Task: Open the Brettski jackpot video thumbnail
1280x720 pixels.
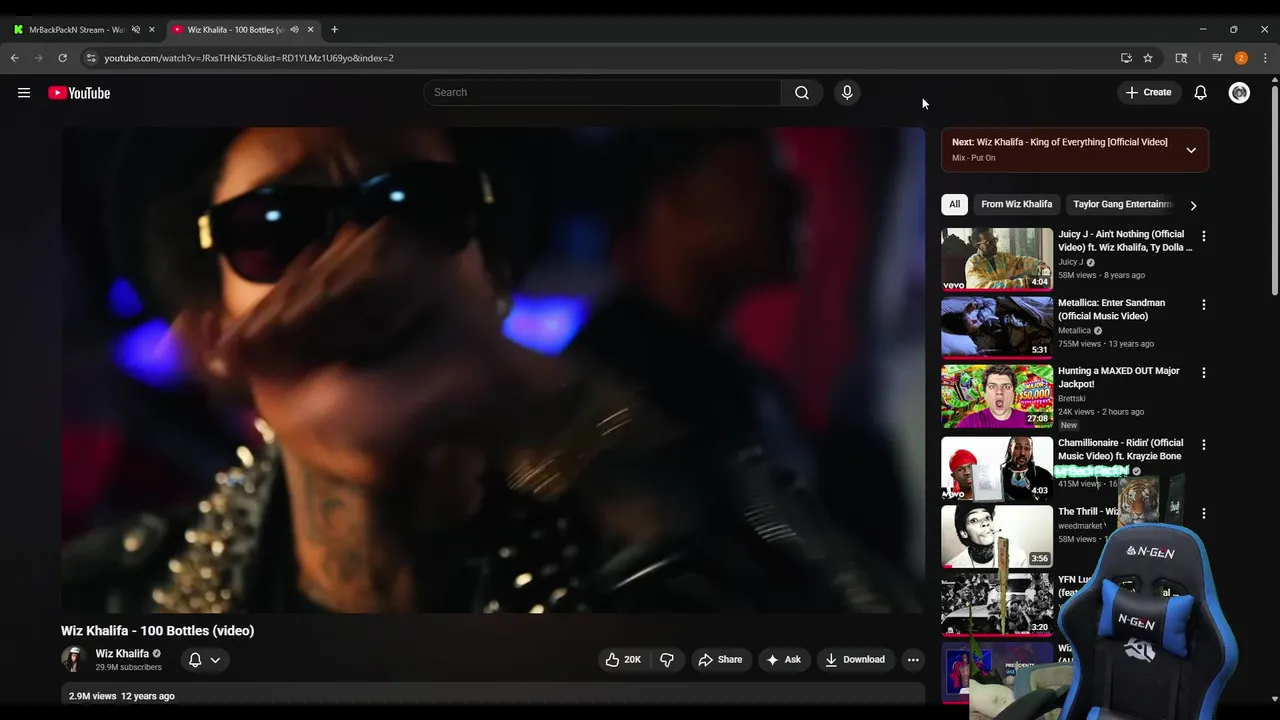Action: click(997, 396)
